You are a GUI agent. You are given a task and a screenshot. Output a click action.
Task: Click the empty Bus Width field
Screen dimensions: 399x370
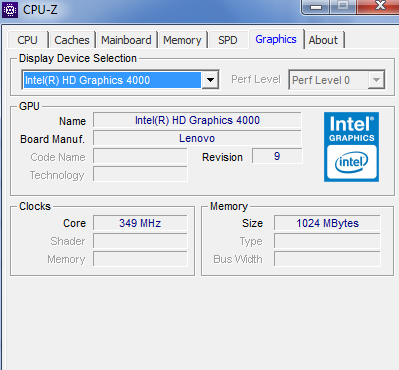(x=327, y=259)
